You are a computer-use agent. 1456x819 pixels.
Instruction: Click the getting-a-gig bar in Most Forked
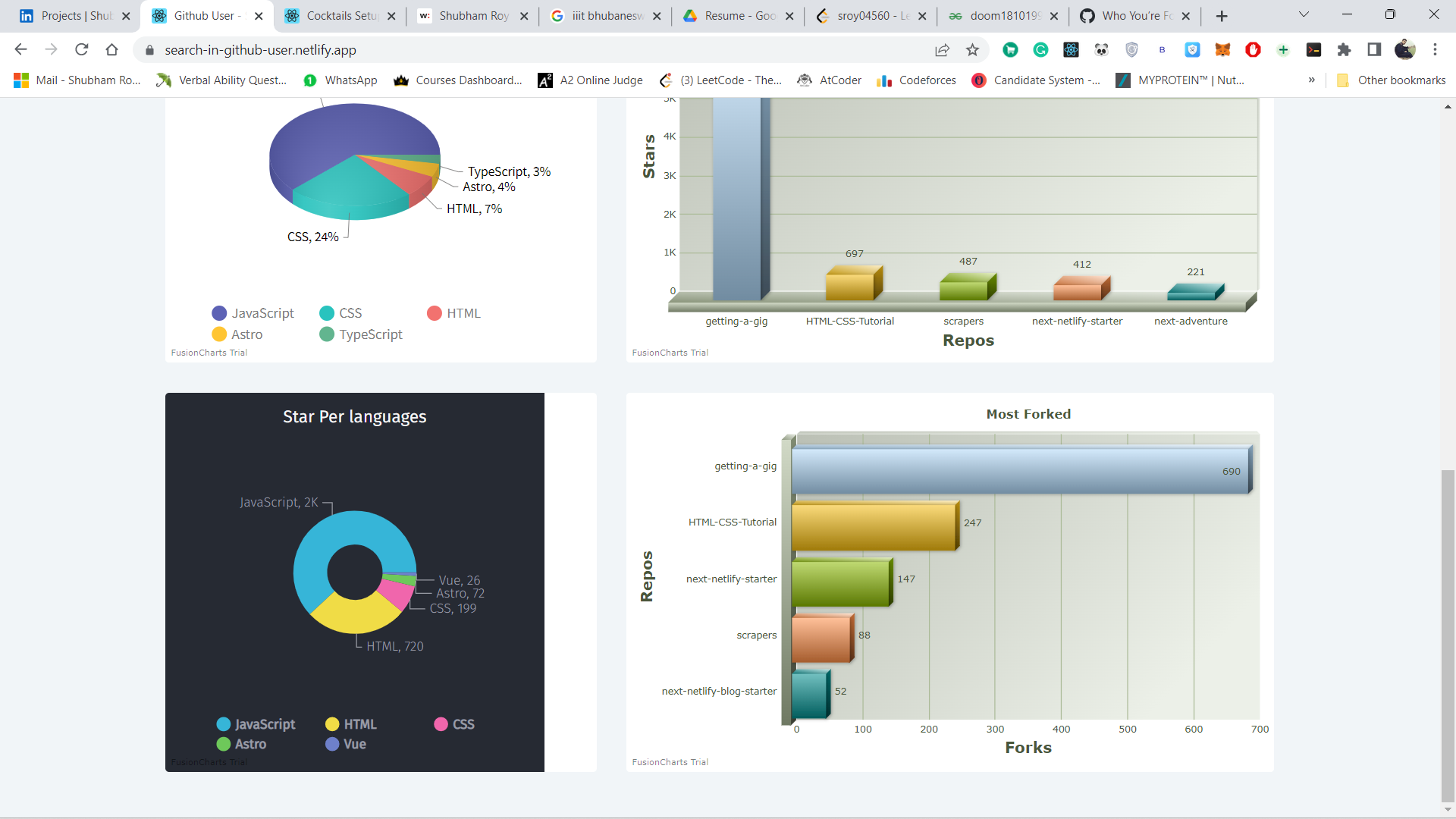(1021, 469)
